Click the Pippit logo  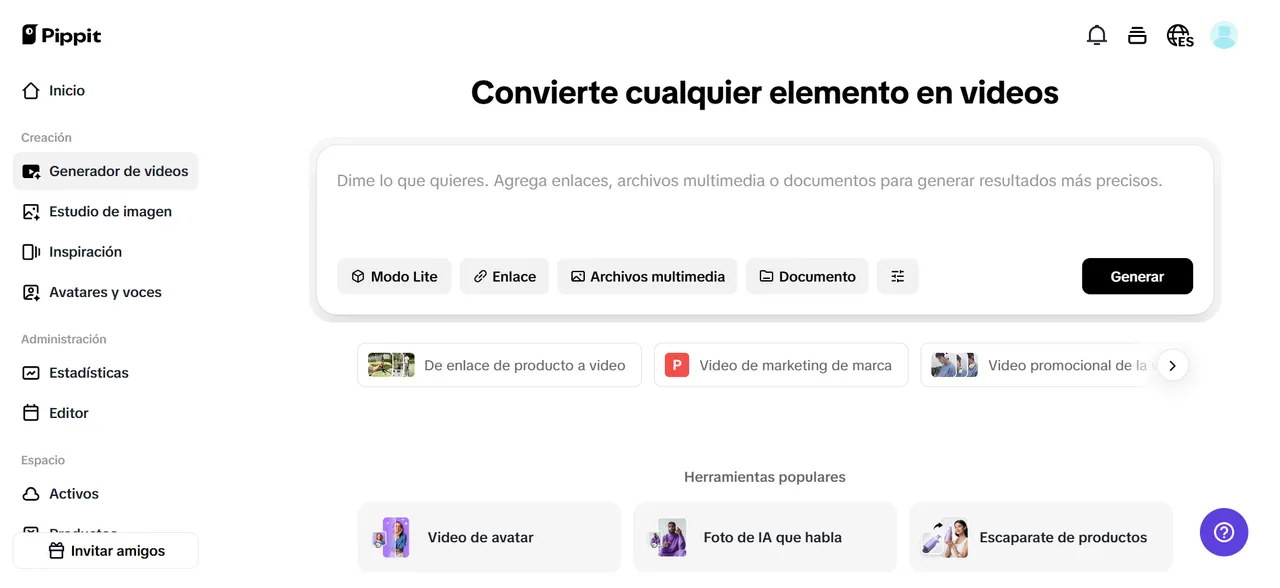(62, 36)
